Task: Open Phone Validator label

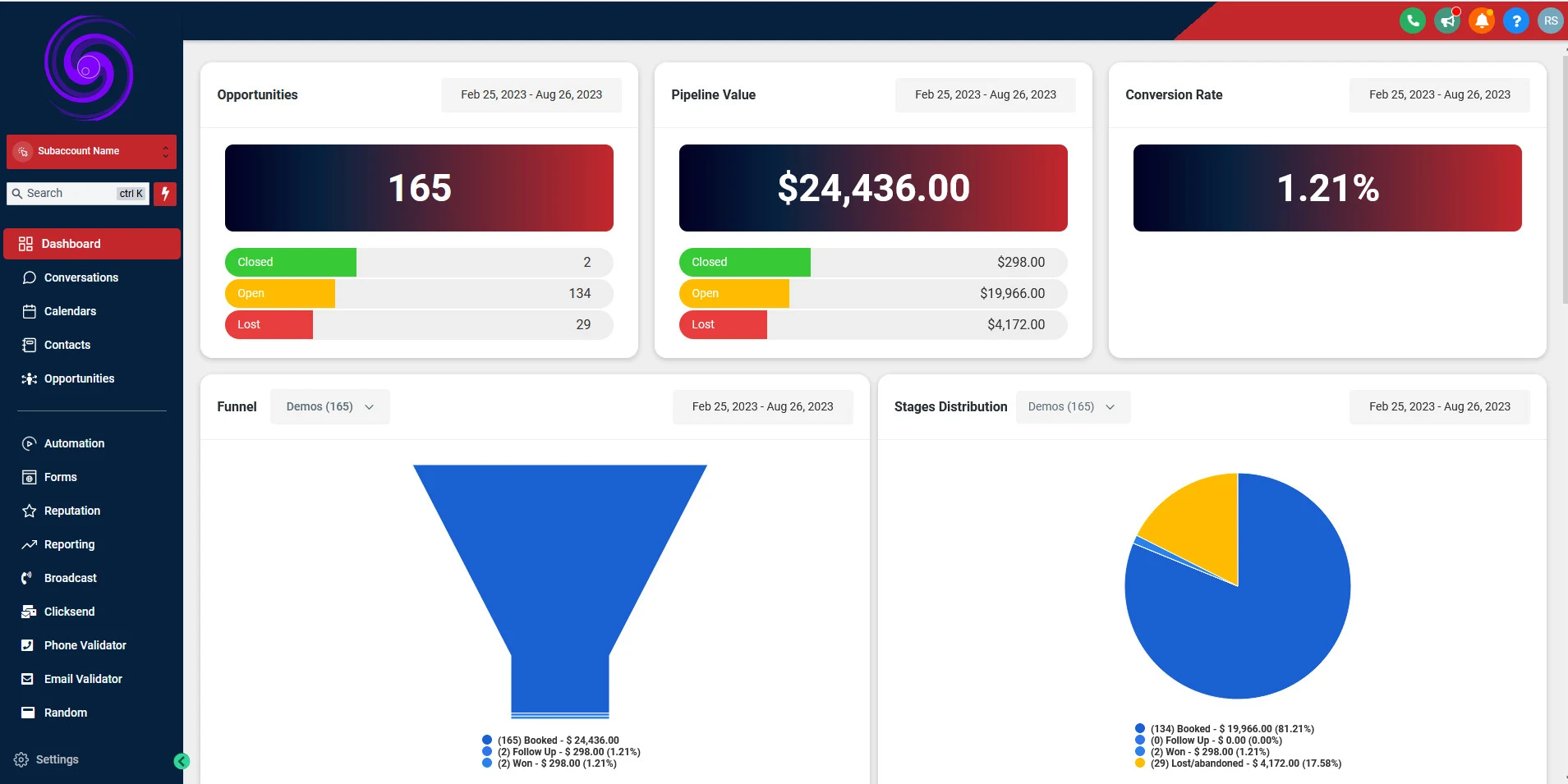Action: point(85,645)
